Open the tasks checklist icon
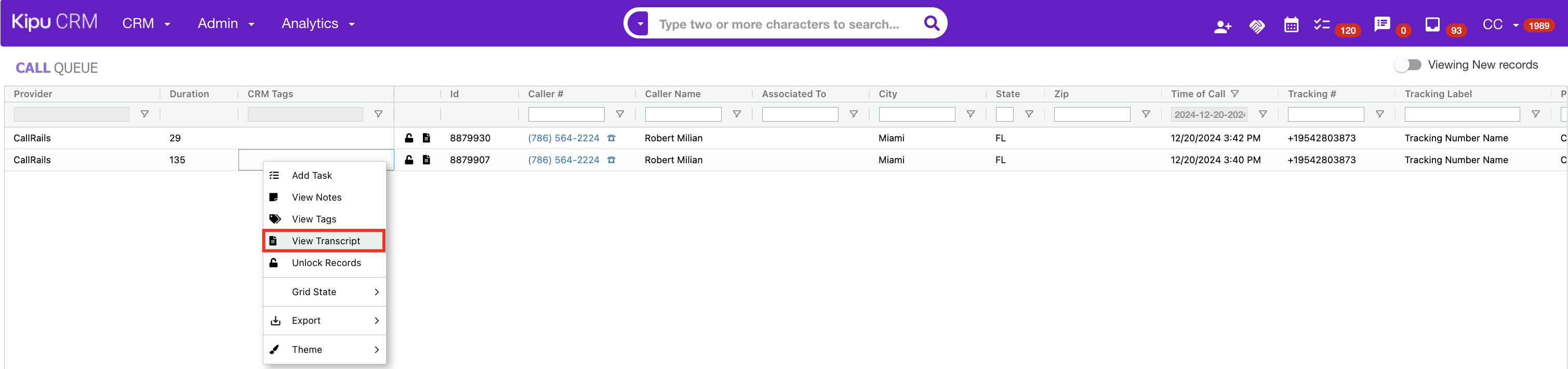1568x369 pixels. 1321,25
